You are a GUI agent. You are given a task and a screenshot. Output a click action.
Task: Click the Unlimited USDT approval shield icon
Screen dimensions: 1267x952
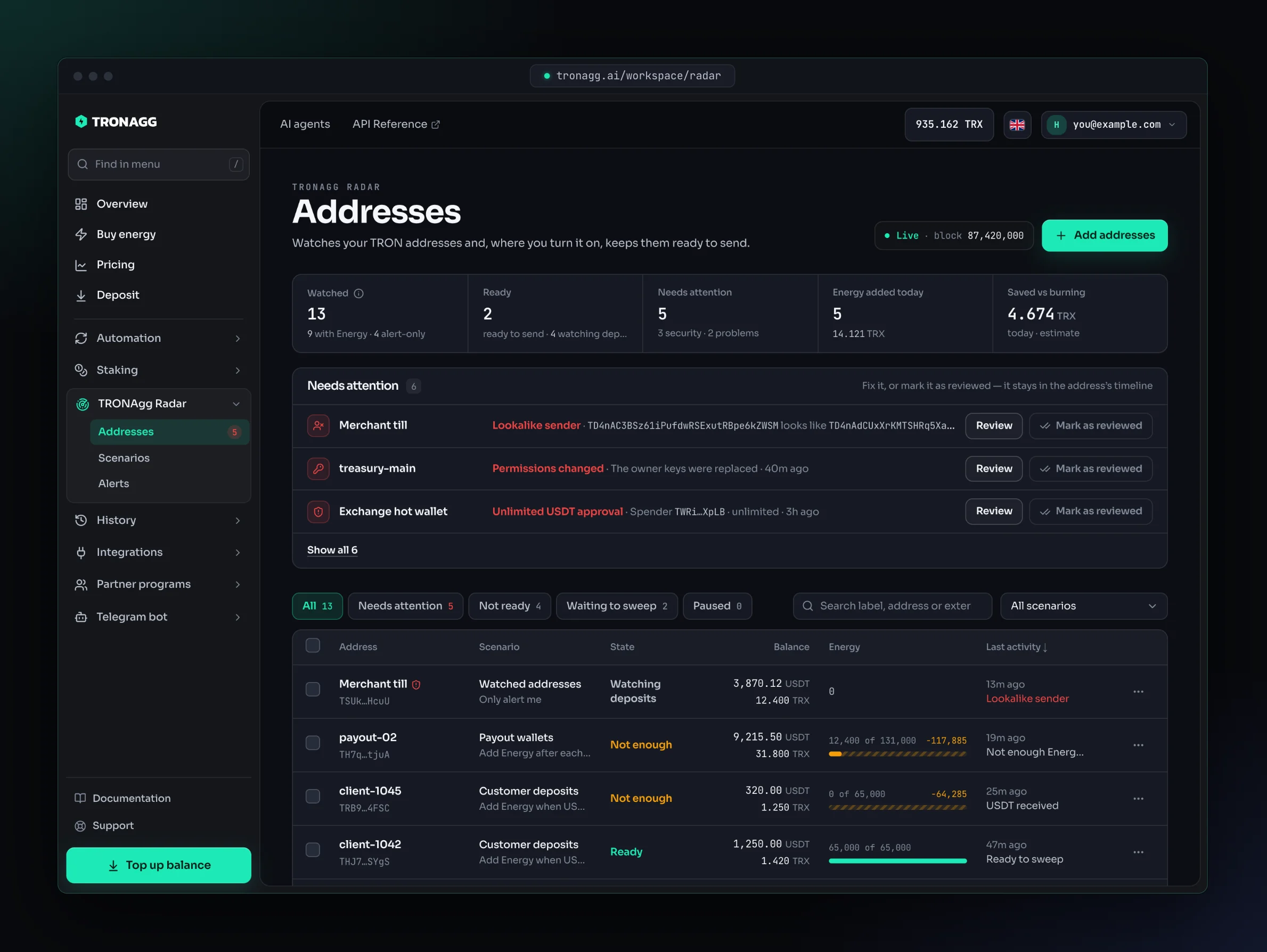(318, 512)
